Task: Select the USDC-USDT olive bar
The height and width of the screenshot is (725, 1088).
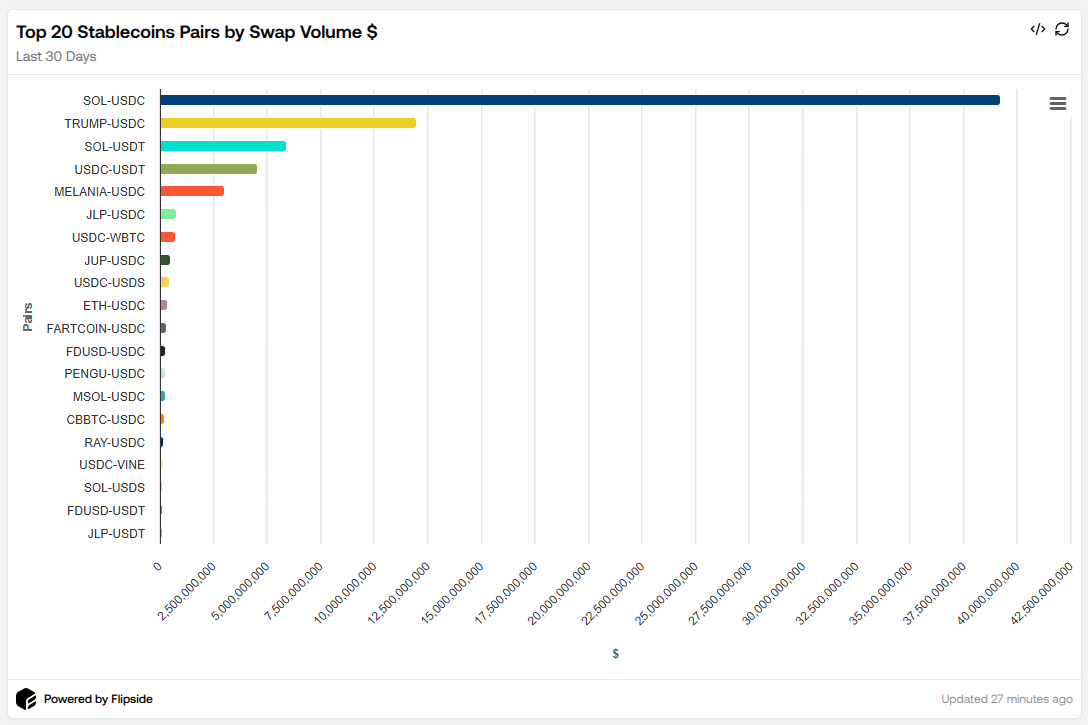Action: tap(207, 169)
